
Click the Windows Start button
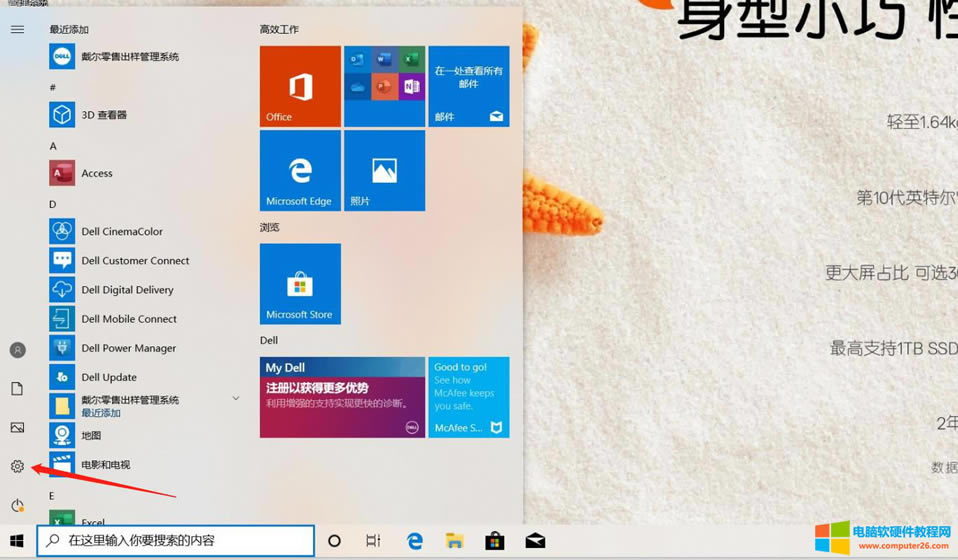[x=17, y=541]
